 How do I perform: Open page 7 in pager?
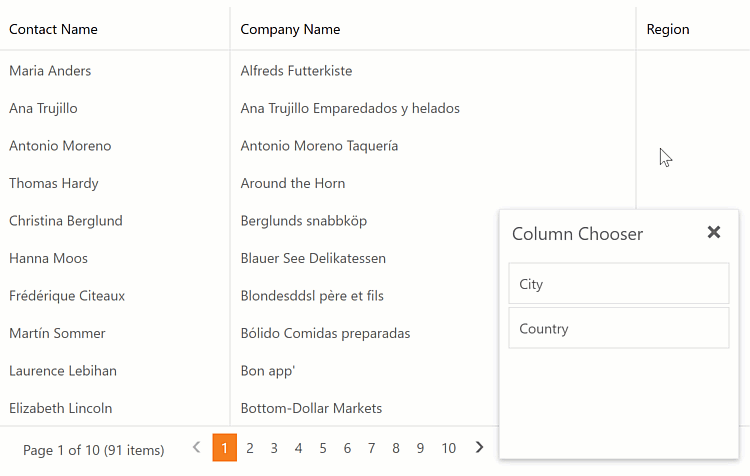point(371,449)
